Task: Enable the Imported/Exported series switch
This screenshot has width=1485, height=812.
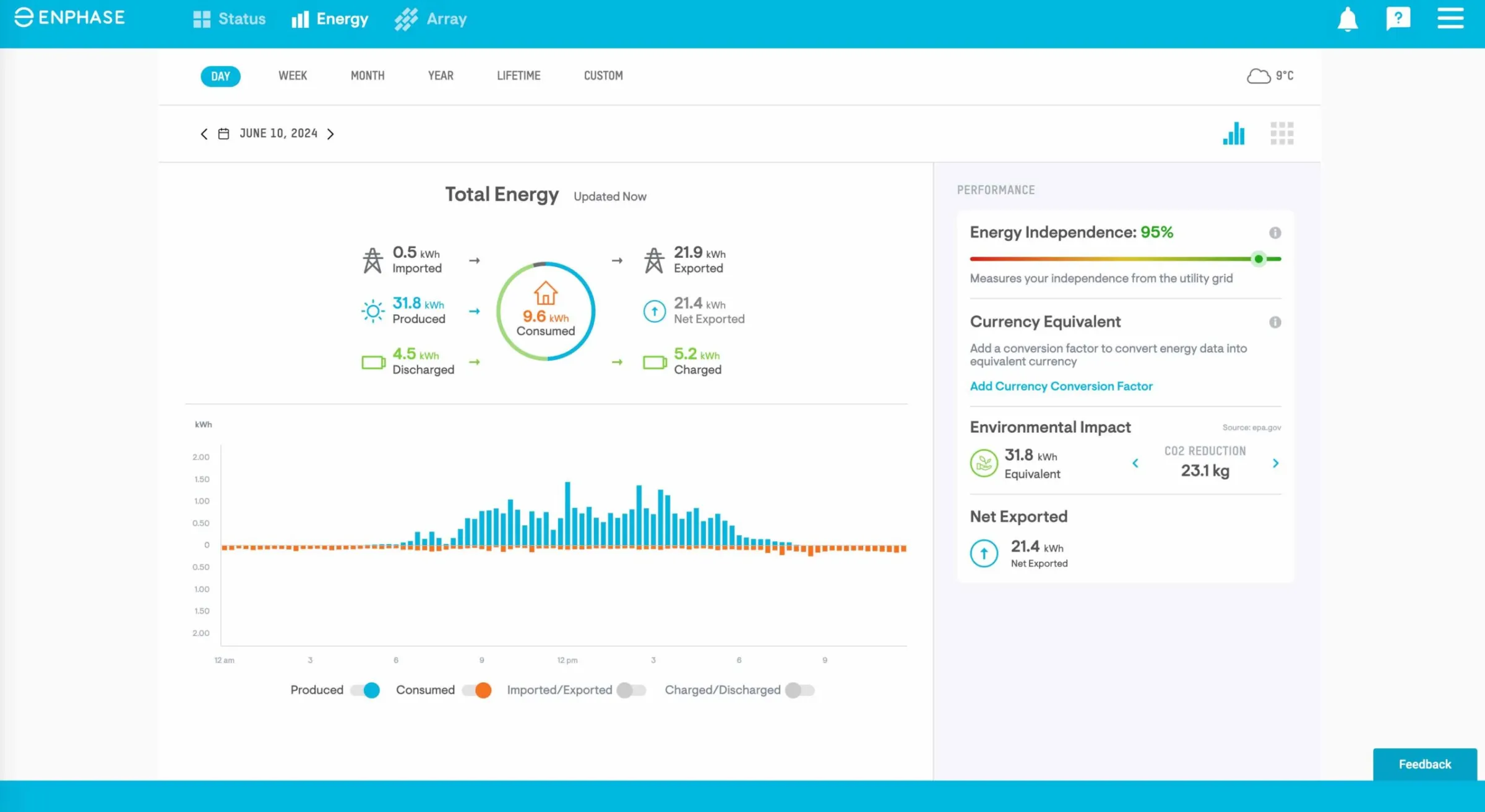Action: coord(632,690)
